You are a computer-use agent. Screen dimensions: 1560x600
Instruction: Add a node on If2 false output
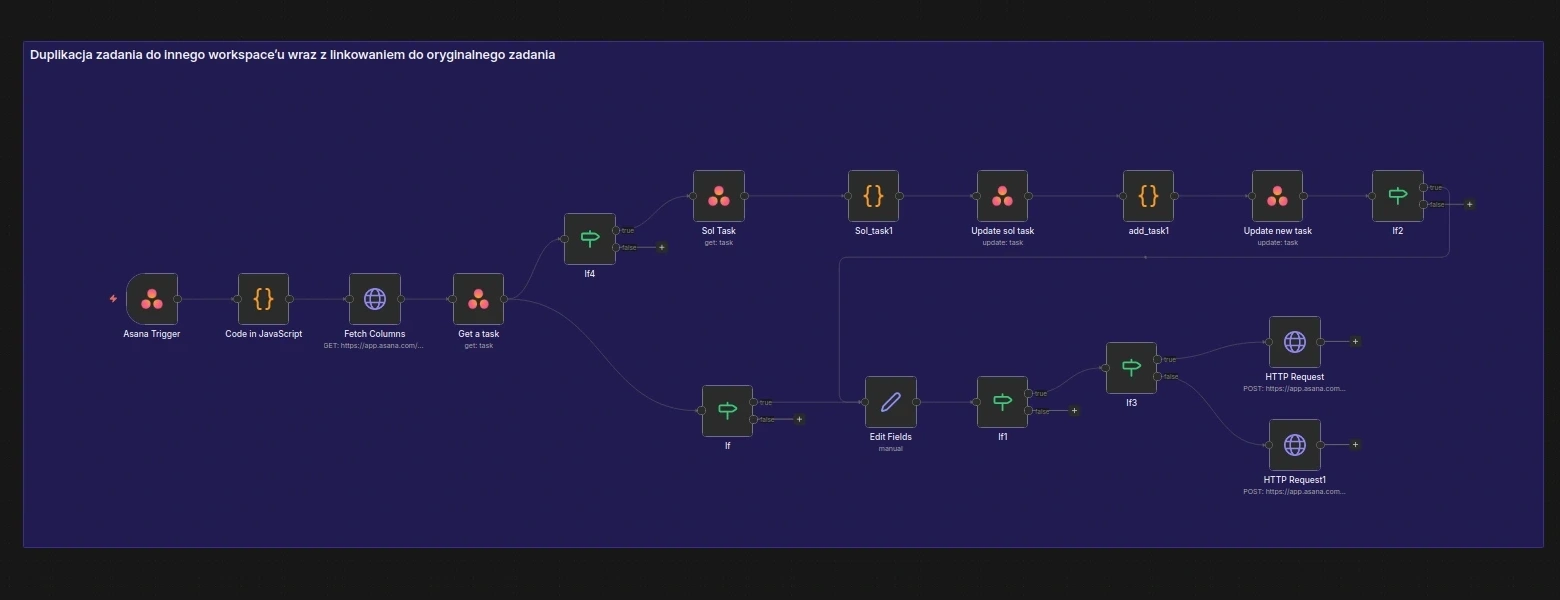coord(1469,204)
